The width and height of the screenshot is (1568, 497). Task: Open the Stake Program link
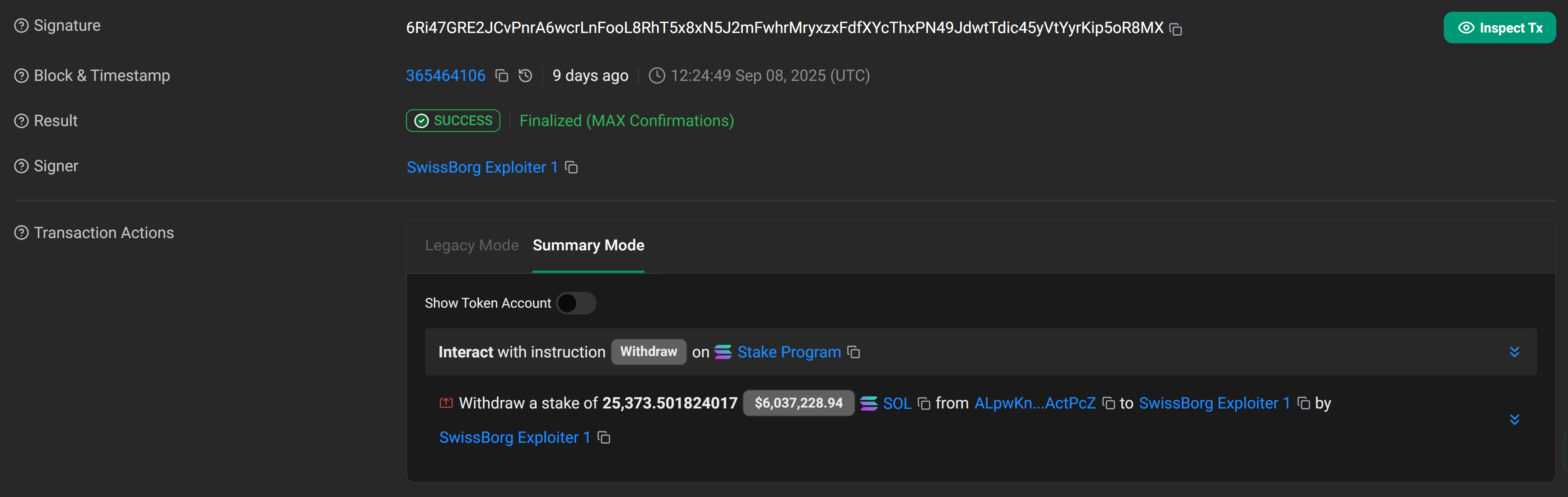point(789,352)
